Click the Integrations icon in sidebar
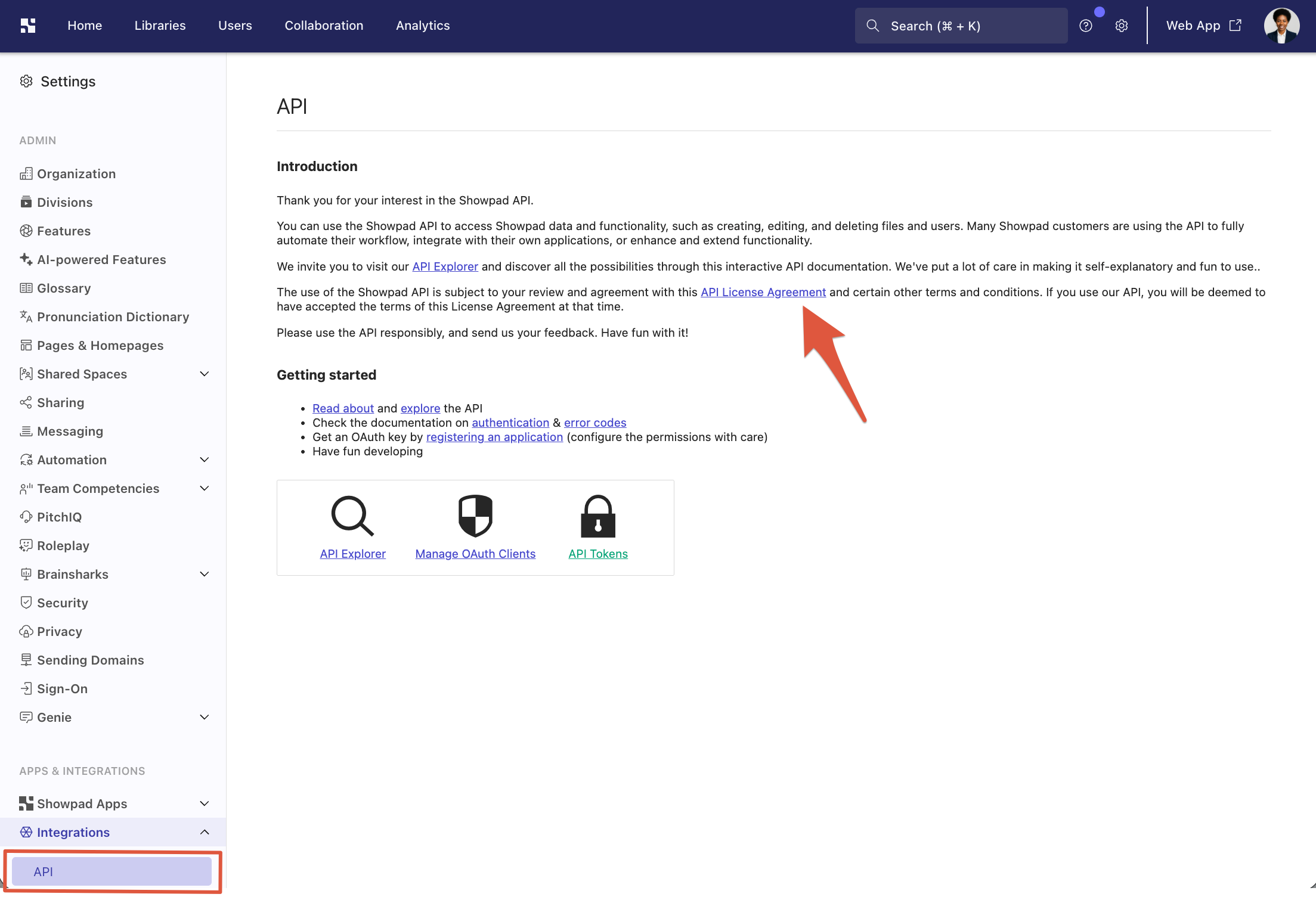 click(26, 832)
